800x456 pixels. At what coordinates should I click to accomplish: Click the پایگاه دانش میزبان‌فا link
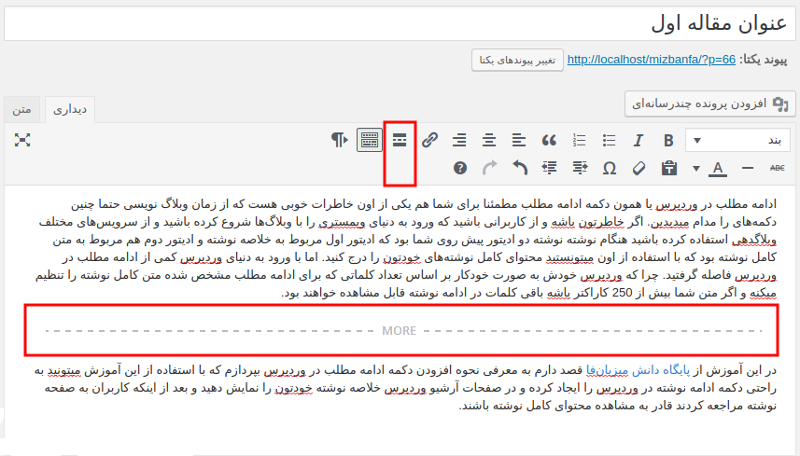pos(638,371)
